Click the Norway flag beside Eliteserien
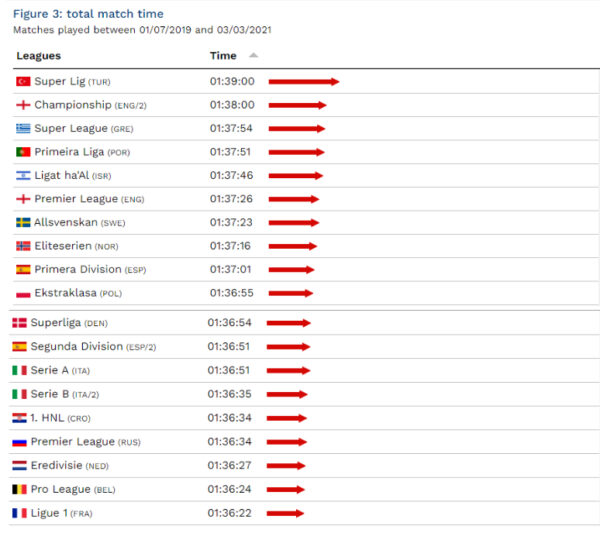This screenshot has width=600, height=533. click(23, 246)
